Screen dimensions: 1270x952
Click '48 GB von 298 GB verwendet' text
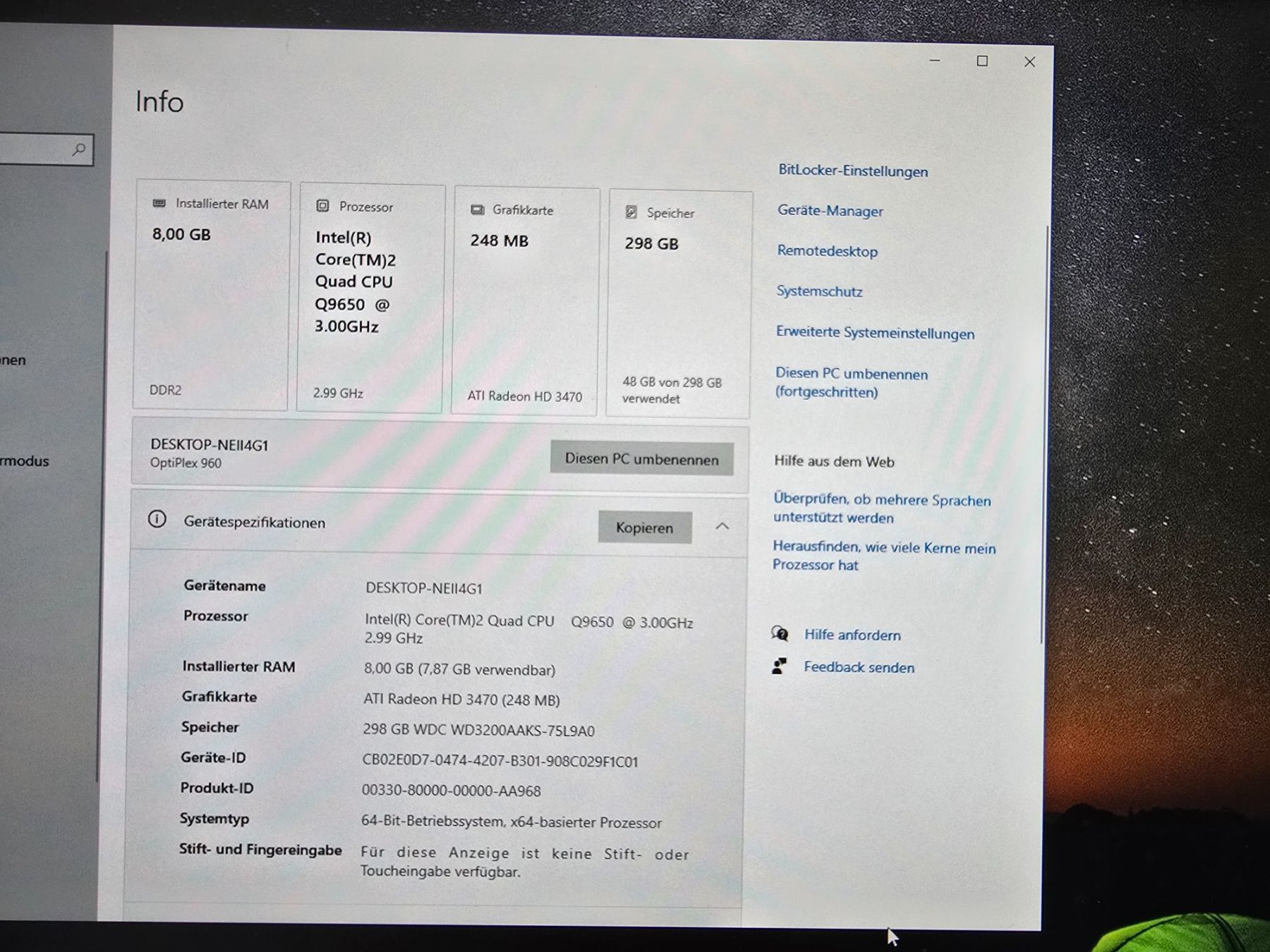[672, 390]
